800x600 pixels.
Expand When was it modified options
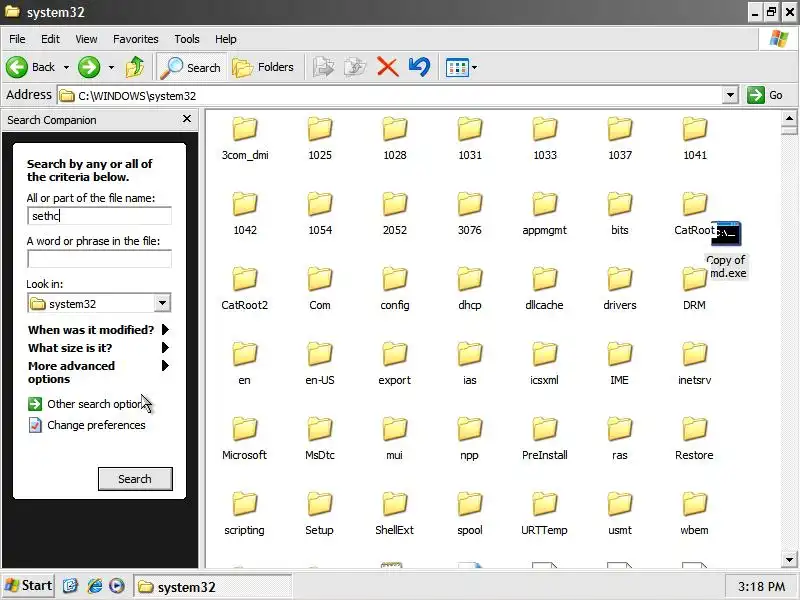[98, 330]
